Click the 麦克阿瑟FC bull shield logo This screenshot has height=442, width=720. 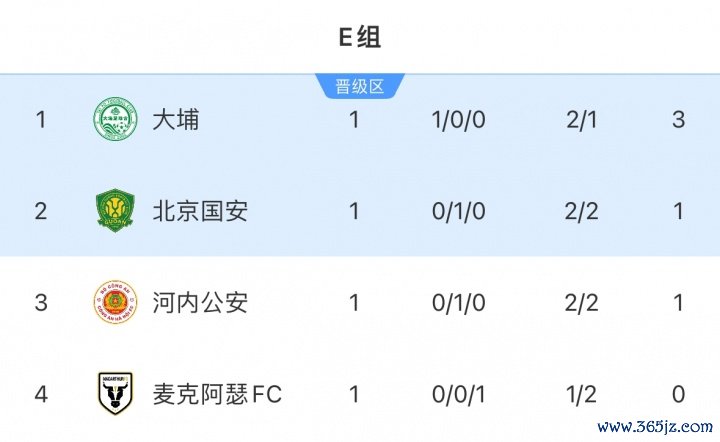click(115, 393)
